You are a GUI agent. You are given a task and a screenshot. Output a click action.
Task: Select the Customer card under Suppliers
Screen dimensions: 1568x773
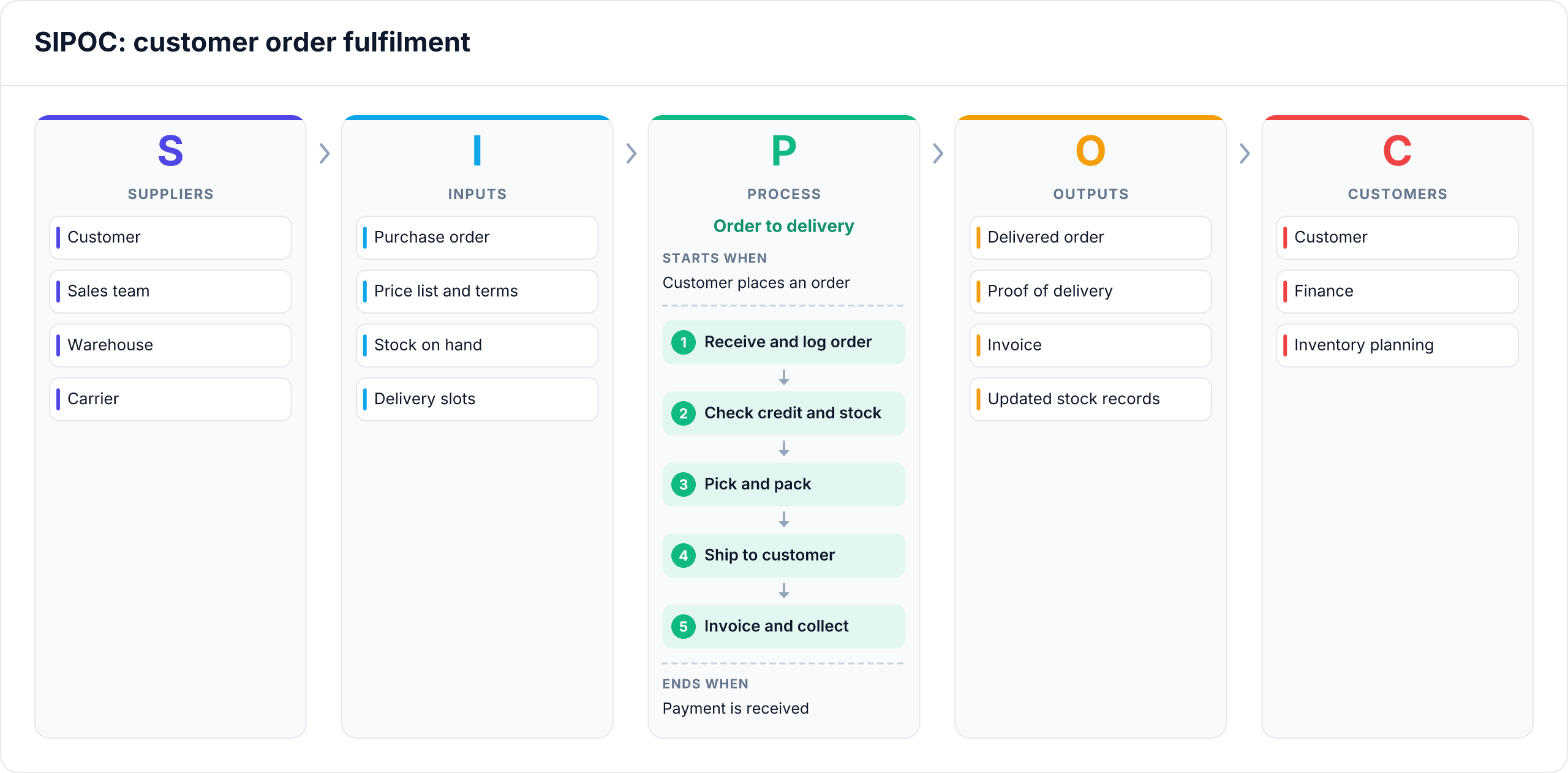pos(170,237)
